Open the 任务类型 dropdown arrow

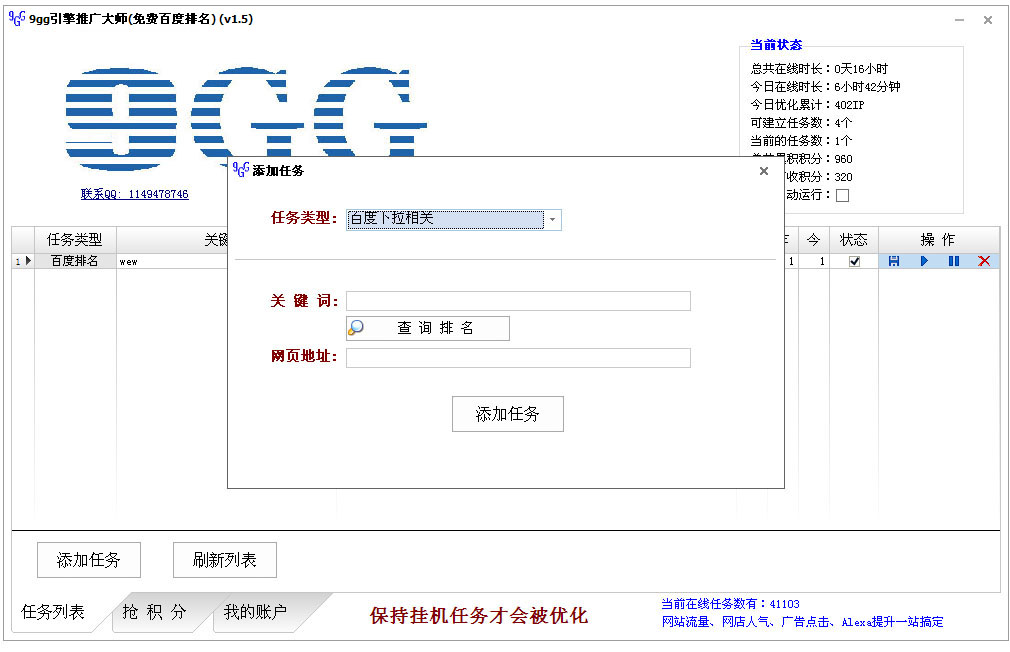point(552,220)
